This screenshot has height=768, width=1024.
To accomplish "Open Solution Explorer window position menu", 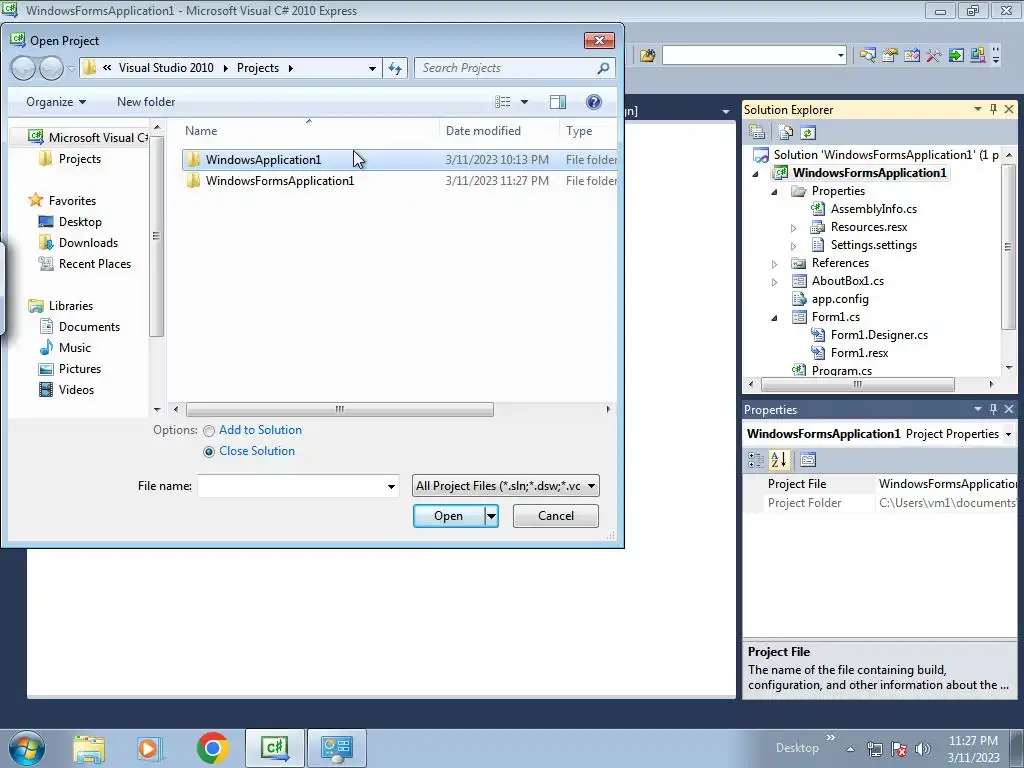I will 978,109.
